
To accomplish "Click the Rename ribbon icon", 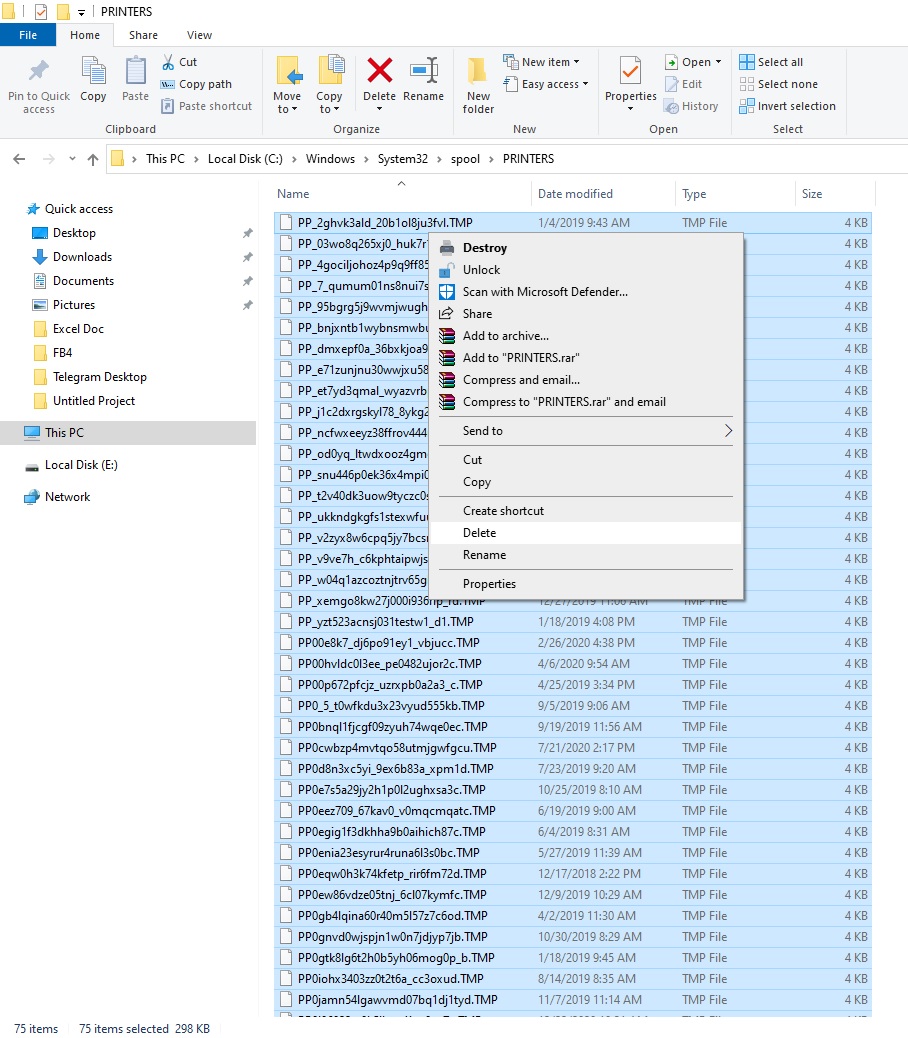I will [x=424, y=80].
